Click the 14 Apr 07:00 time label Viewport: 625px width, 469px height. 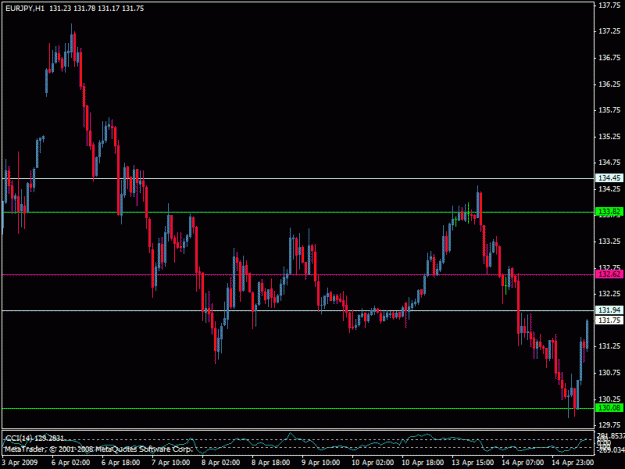point(523,463)
